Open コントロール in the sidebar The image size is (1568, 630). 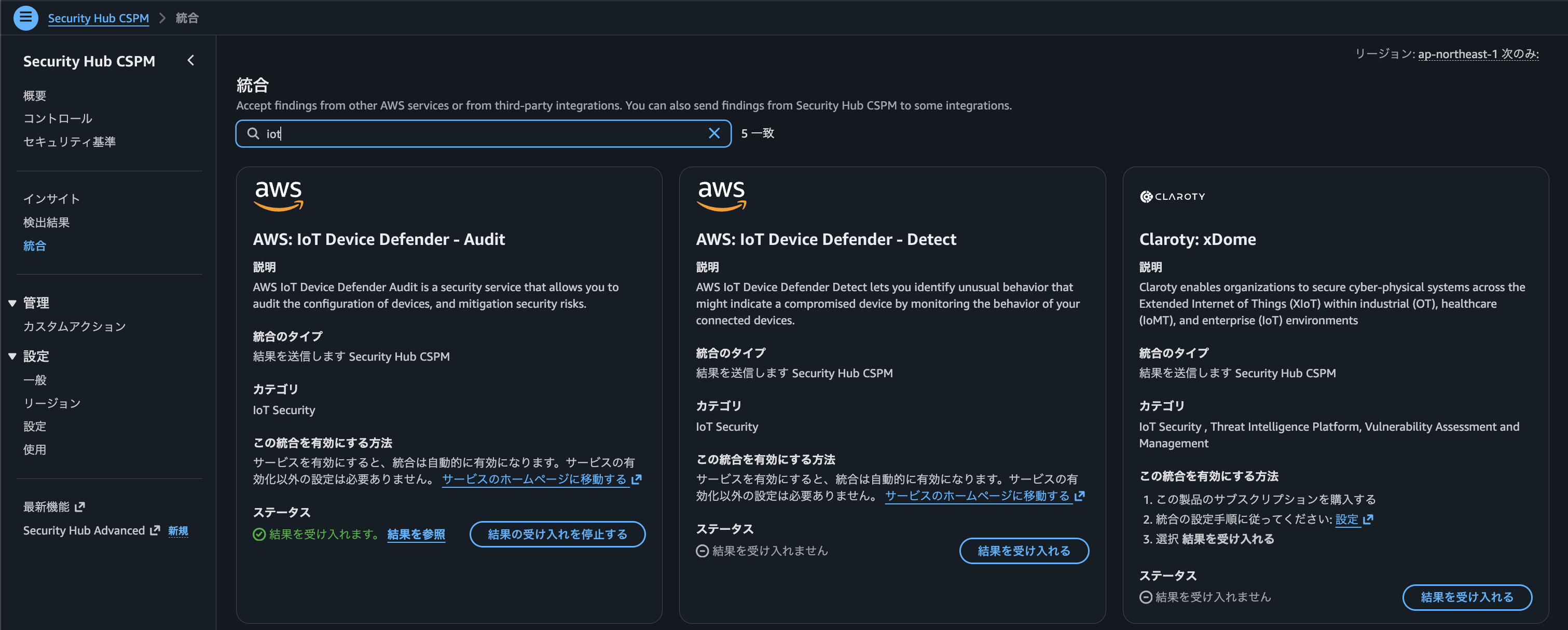(58, 119)
